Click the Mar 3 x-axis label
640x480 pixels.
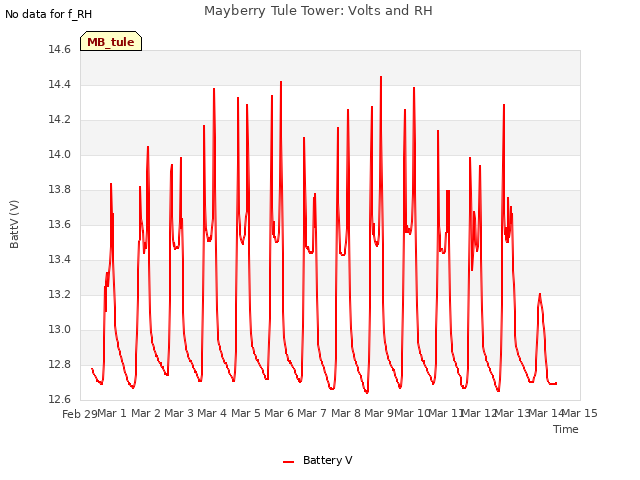(179, 413)
